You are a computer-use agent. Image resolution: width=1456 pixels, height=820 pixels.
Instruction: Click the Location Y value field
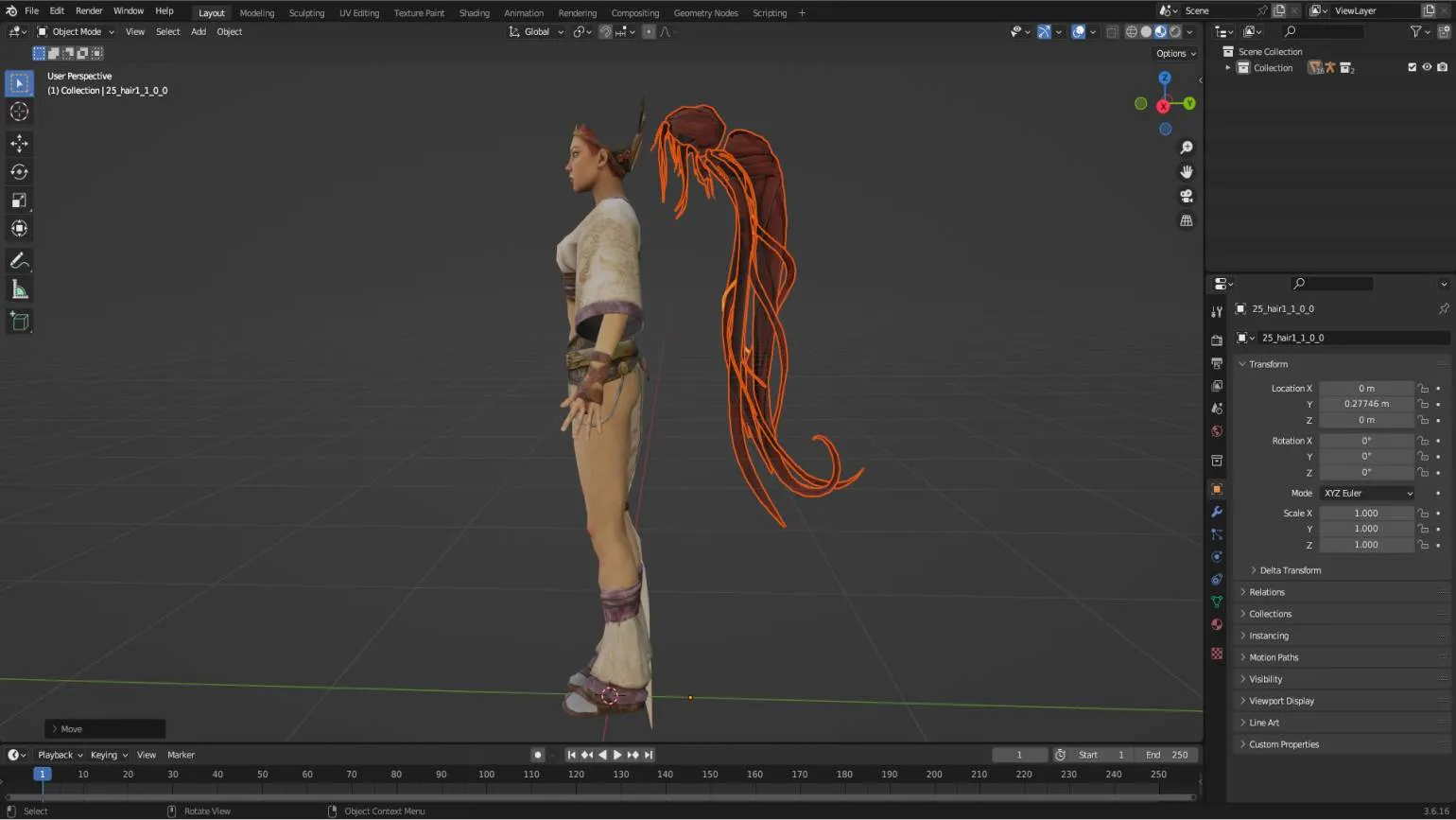(x=1366, y=404)
